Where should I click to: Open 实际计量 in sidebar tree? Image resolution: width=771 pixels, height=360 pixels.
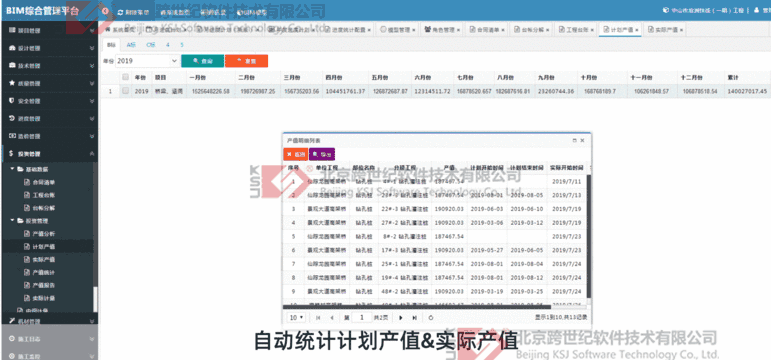pyautogui.click(x=40, y=298)
